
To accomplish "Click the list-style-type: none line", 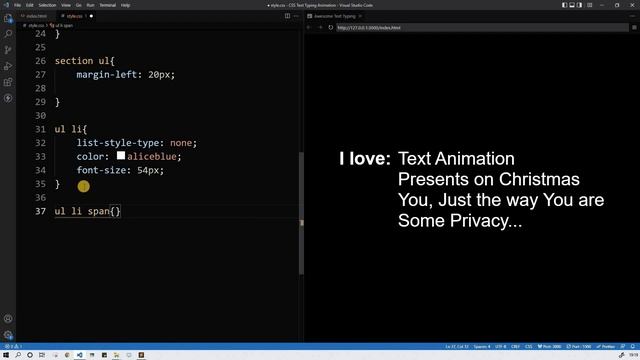I will tap(137, 143).
